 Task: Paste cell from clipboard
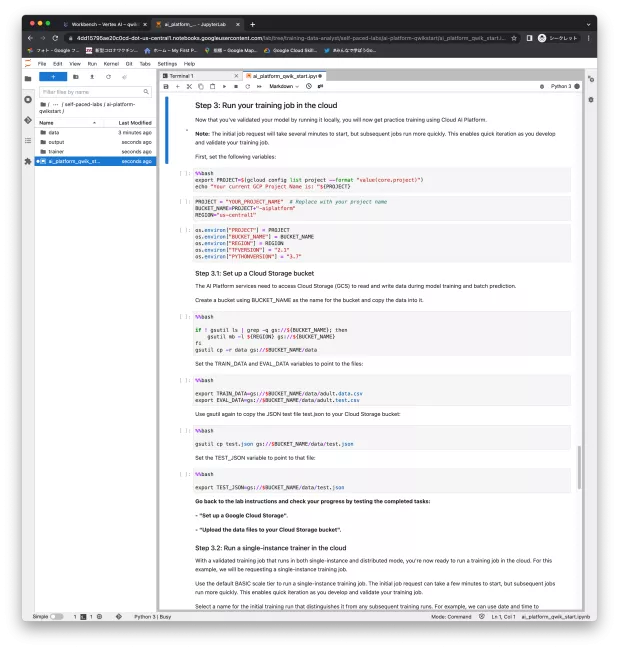(x=212, y=86)
